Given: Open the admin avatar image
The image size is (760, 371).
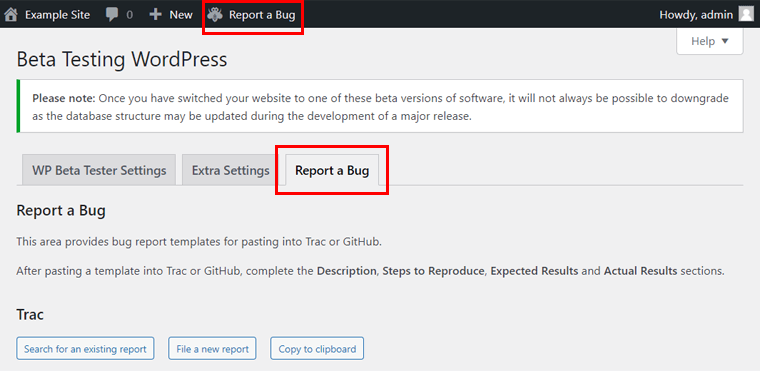Looking at the screenshot, I should tap(746, 15).
